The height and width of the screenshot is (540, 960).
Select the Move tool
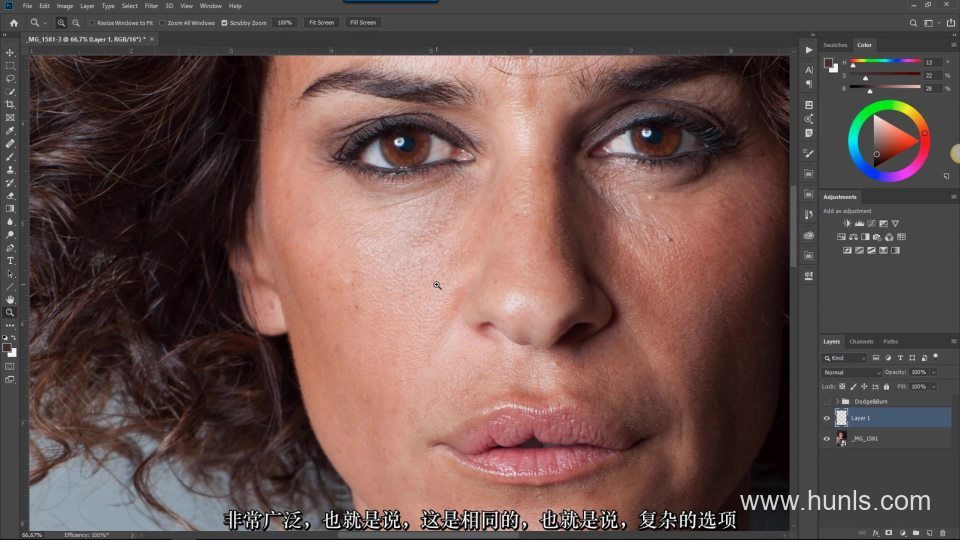coord(10,53)
